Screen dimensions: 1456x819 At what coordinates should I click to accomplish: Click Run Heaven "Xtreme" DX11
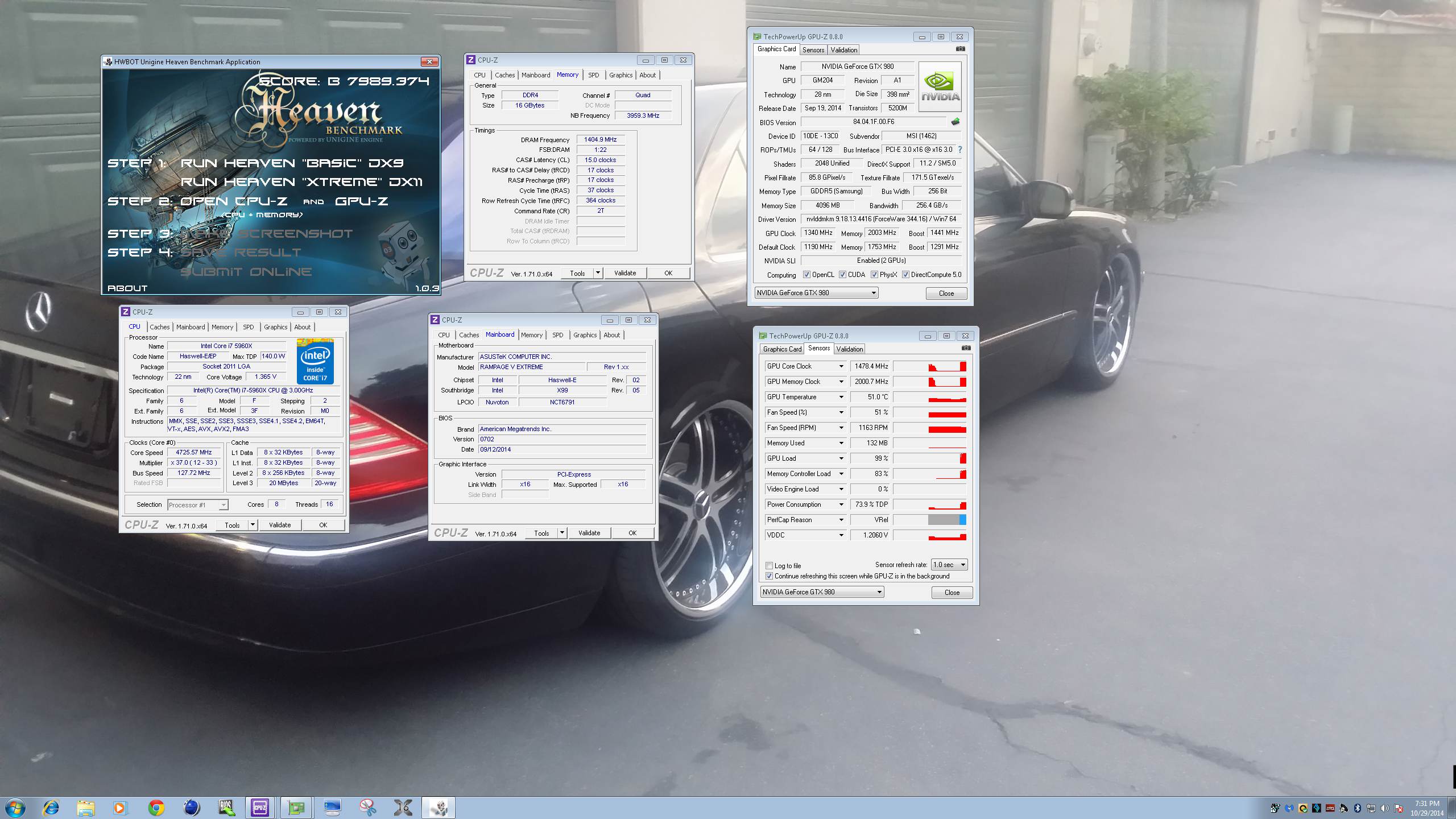coord(301,182)
